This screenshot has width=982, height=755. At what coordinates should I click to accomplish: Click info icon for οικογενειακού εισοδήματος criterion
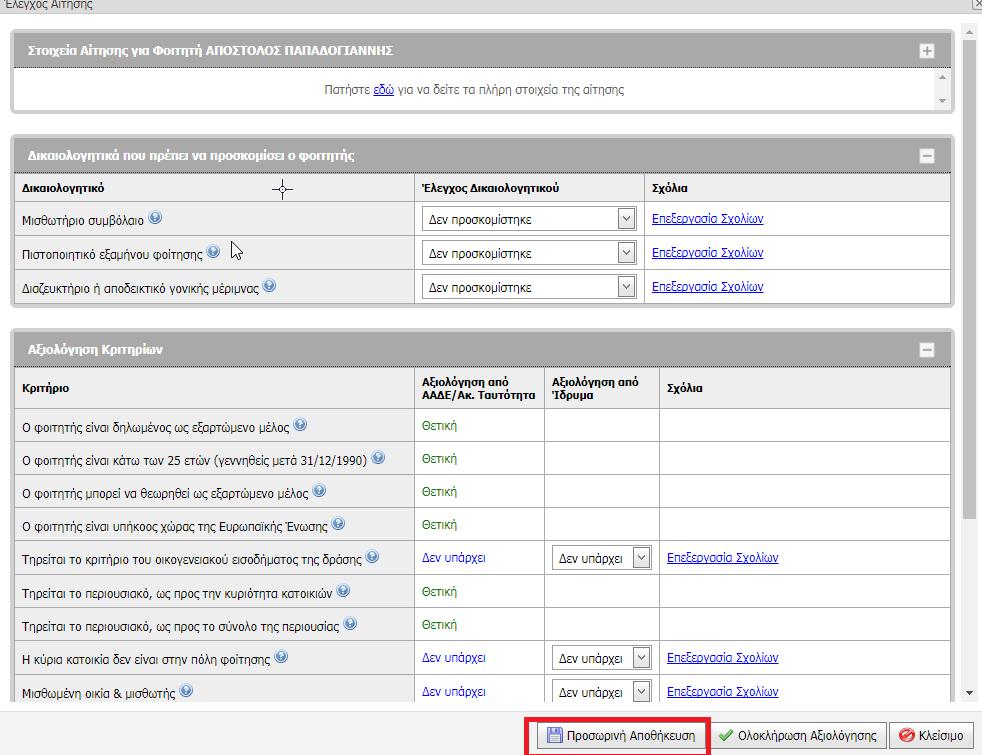[372, 557]
